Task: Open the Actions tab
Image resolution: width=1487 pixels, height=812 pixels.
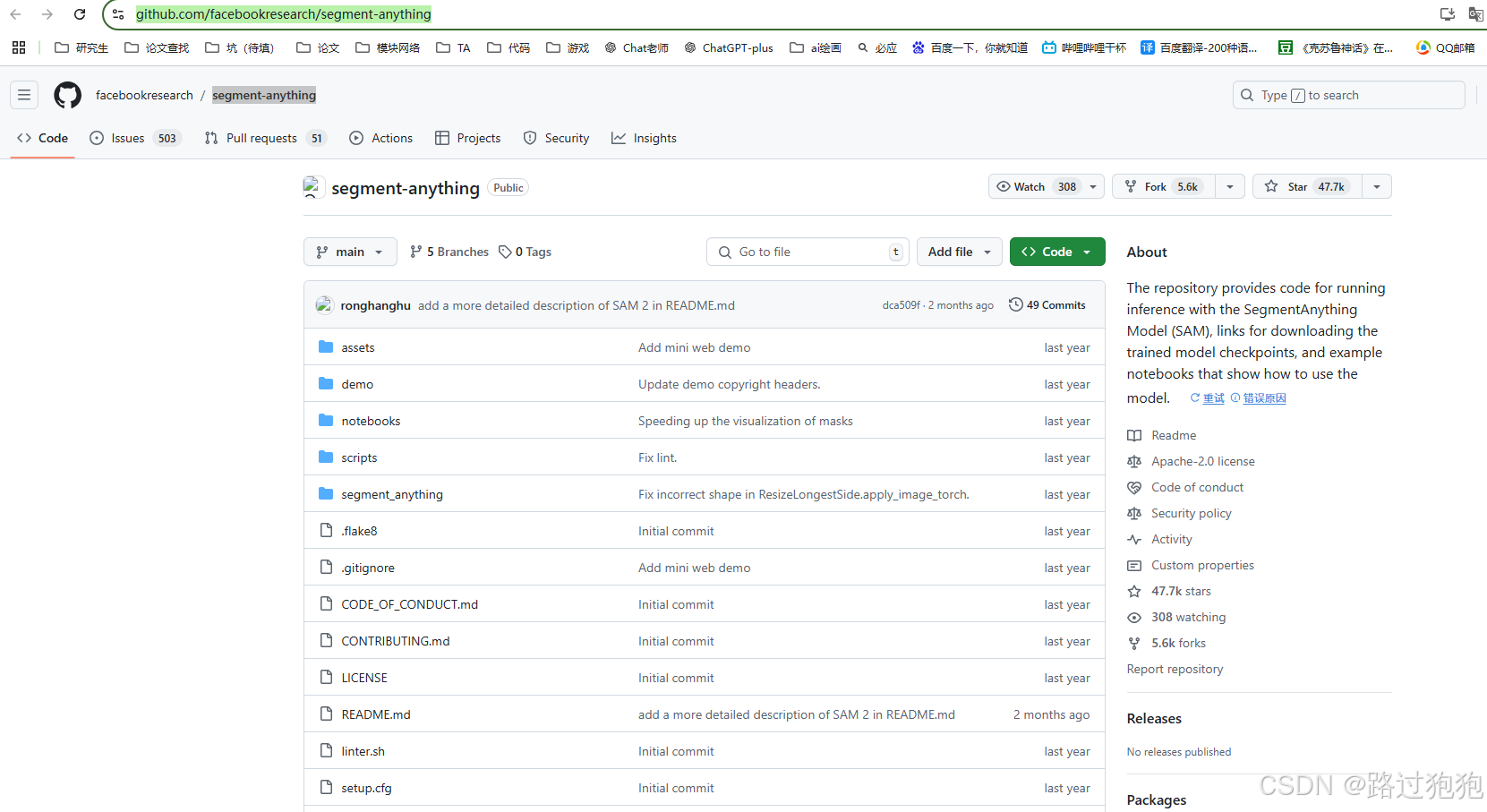Action: (381, 138)
